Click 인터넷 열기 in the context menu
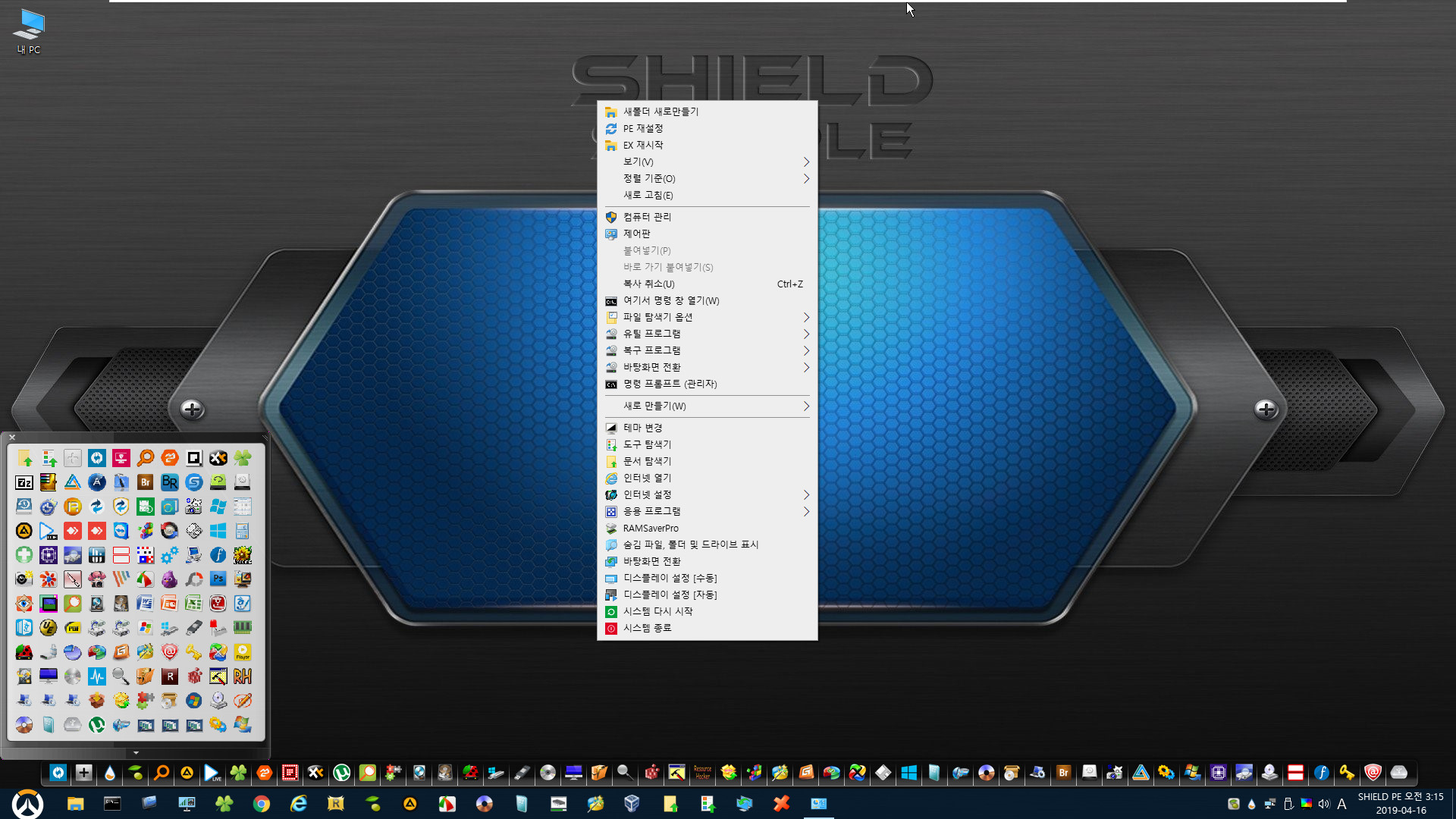The image size is (1456, 819). (708, 478)
